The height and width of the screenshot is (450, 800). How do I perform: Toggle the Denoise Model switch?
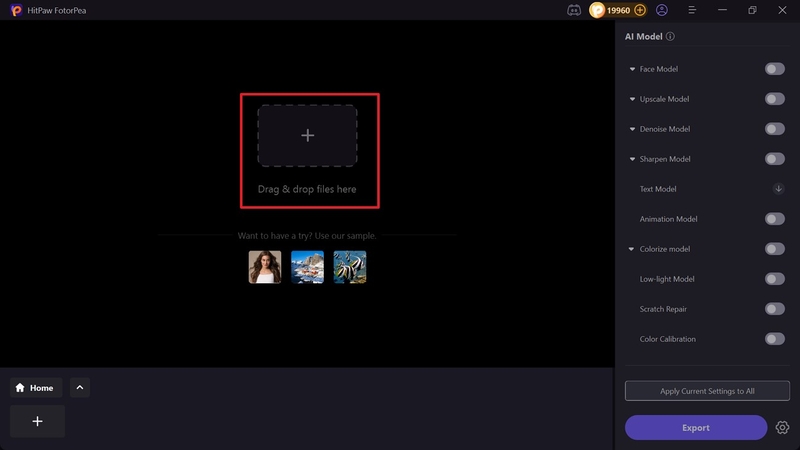pos(774,129)
